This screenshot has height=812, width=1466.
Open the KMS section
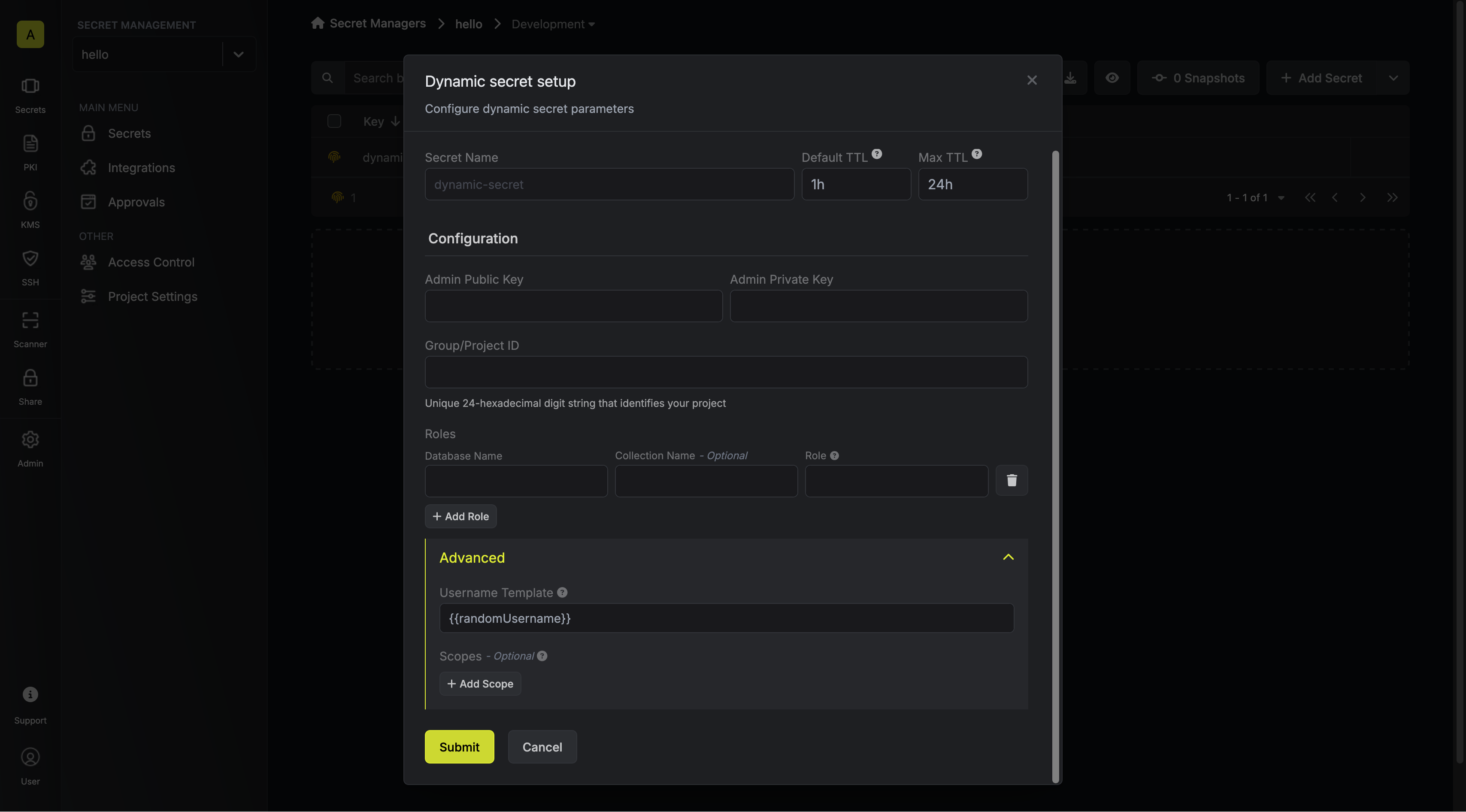pyautogui.click(x=30, y=211)
